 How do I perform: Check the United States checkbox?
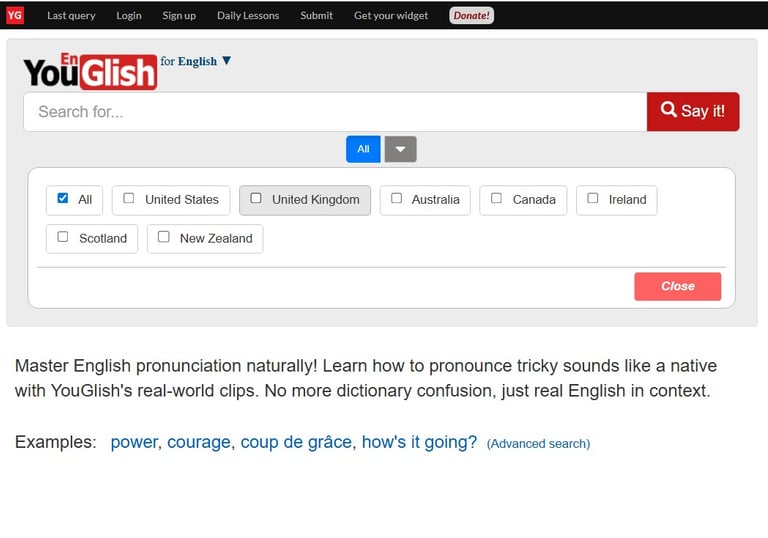pyautogui.click(x=129, y=198)
